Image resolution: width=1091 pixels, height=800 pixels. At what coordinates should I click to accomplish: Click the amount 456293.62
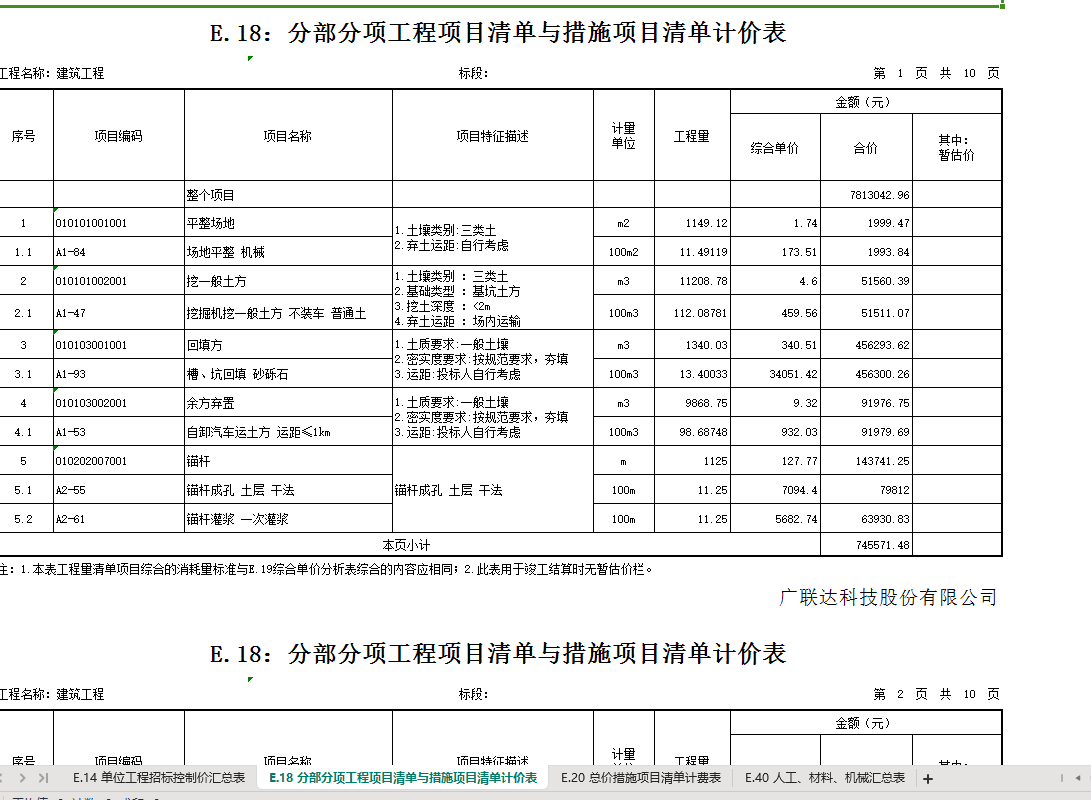(866, 345)
